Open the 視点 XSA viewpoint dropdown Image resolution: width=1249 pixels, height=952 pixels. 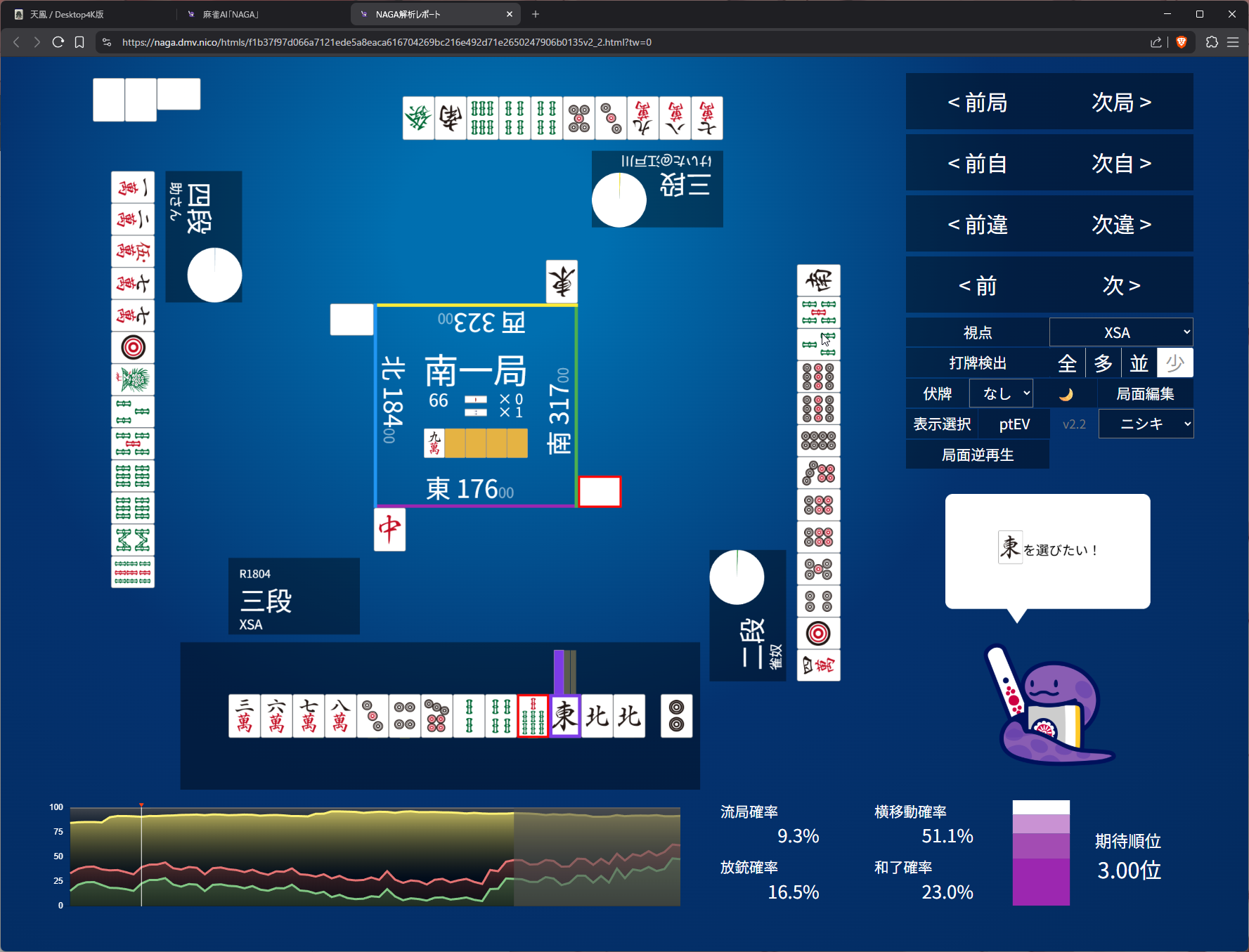pyautogui.click(x=1120, y=332)
